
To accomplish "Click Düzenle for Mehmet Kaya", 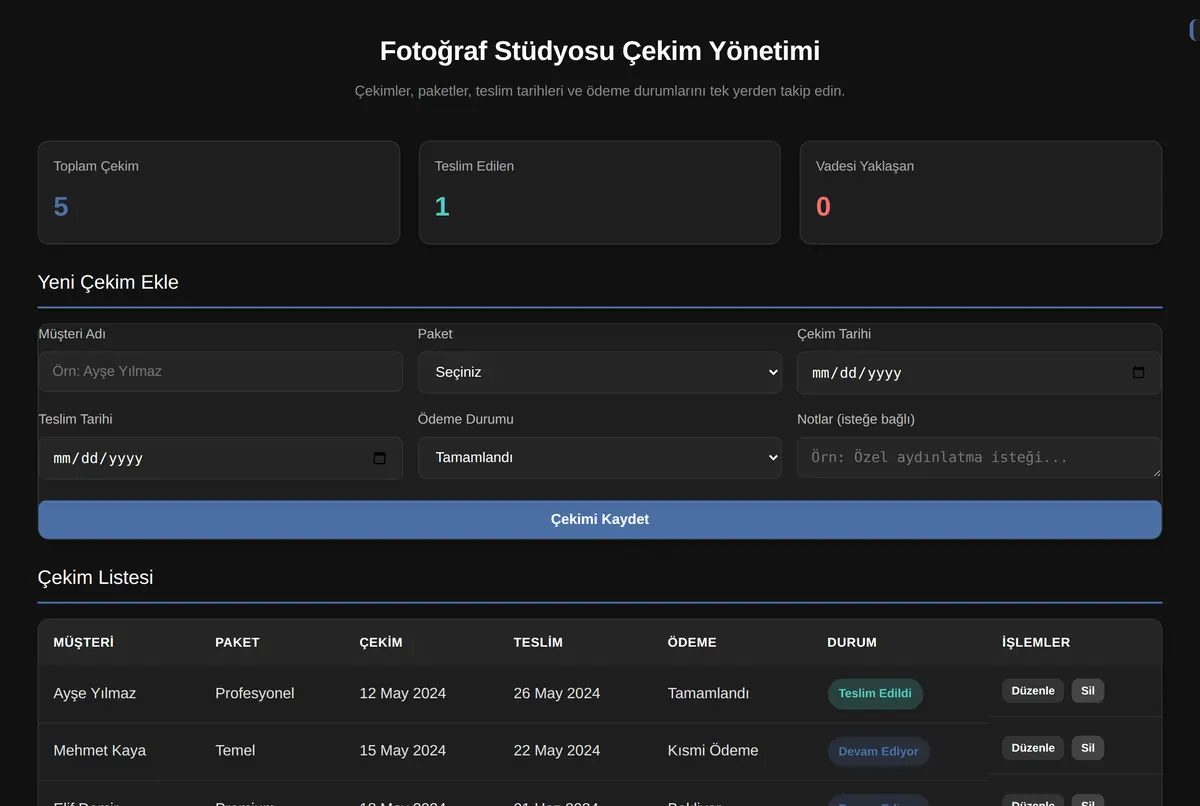I will 1033,748.
